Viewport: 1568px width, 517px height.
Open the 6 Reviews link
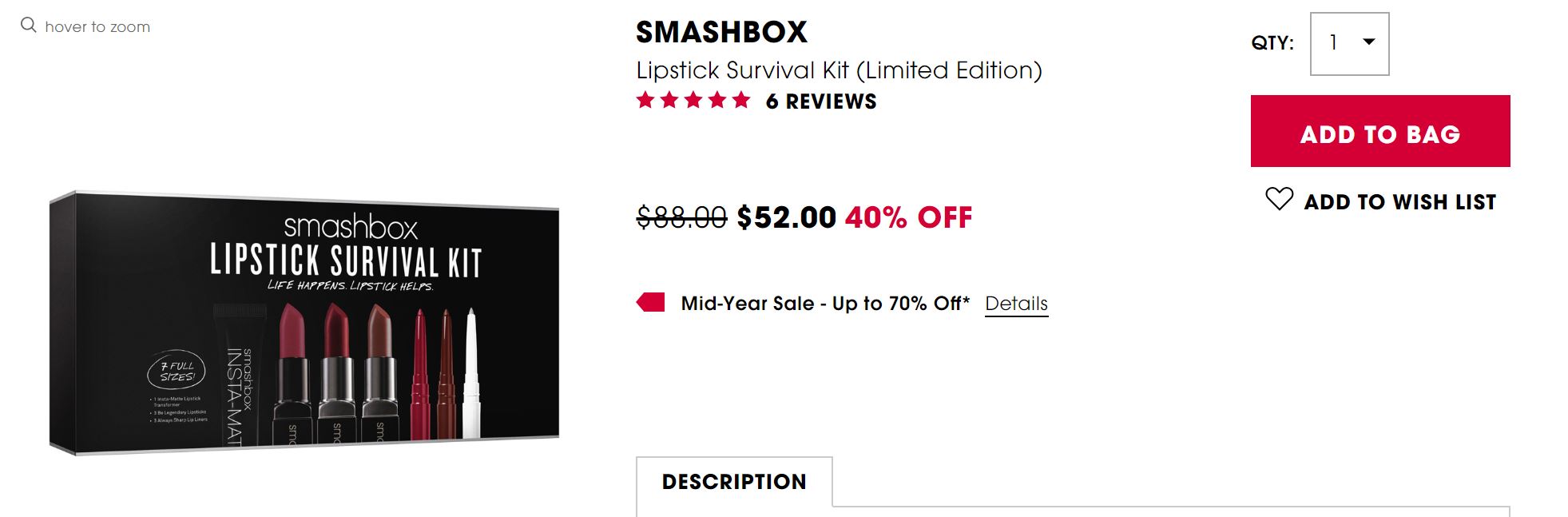point(820,101)
